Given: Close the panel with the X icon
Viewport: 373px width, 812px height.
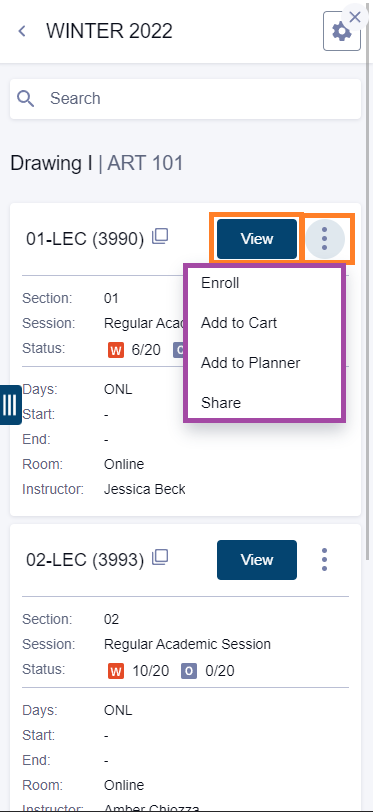Looking at the screenshot, I should click(355, 18).
